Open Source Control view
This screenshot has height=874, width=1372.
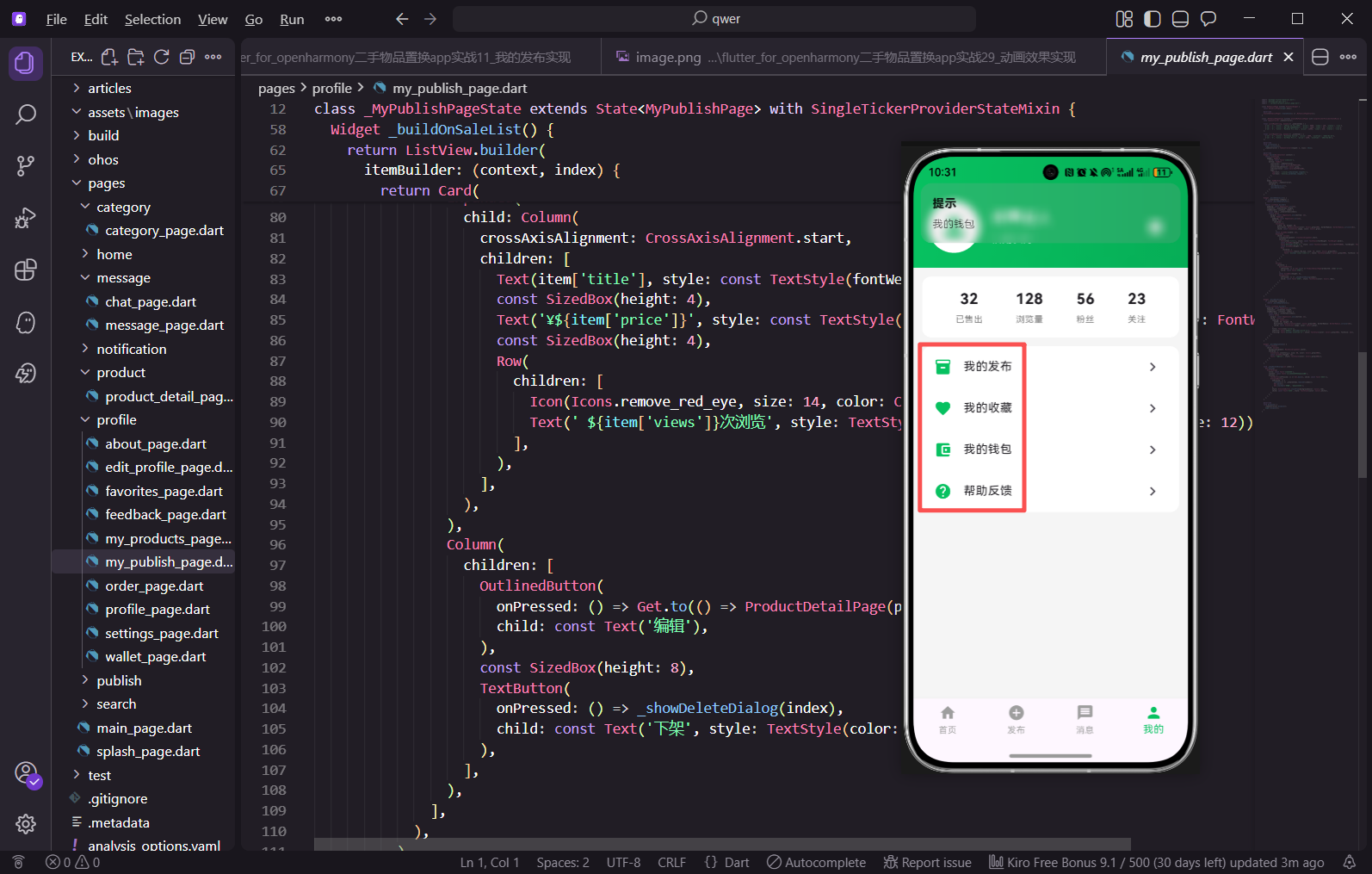26,165
